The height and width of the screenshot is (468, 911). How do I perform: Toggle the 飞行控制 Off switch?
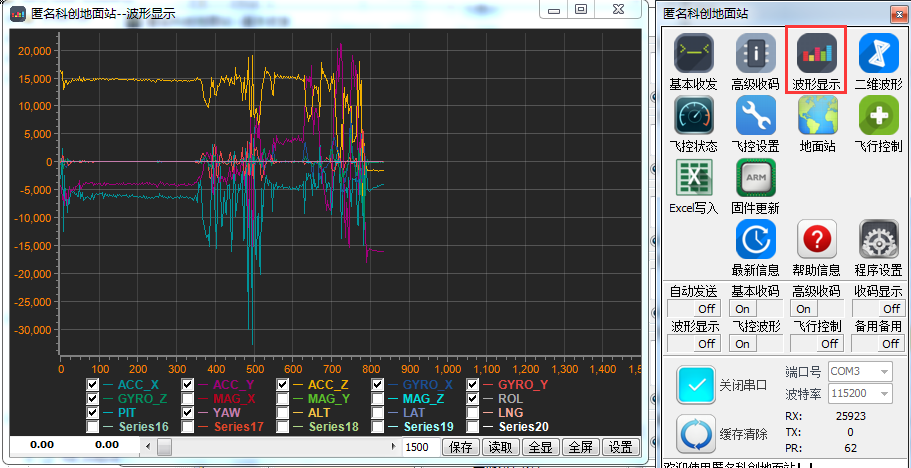(816, 344)
